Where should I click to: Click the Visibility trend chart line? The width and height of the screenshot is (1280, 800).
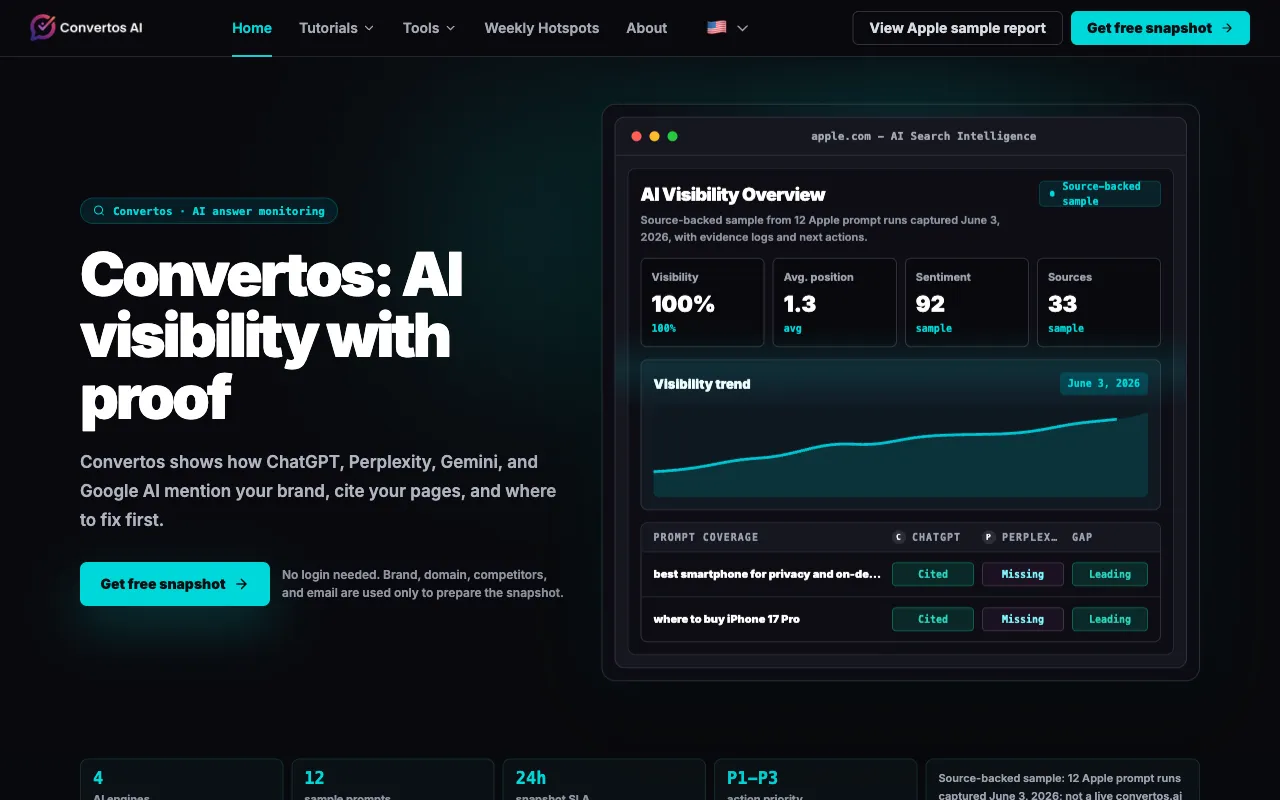click(885, 442)
